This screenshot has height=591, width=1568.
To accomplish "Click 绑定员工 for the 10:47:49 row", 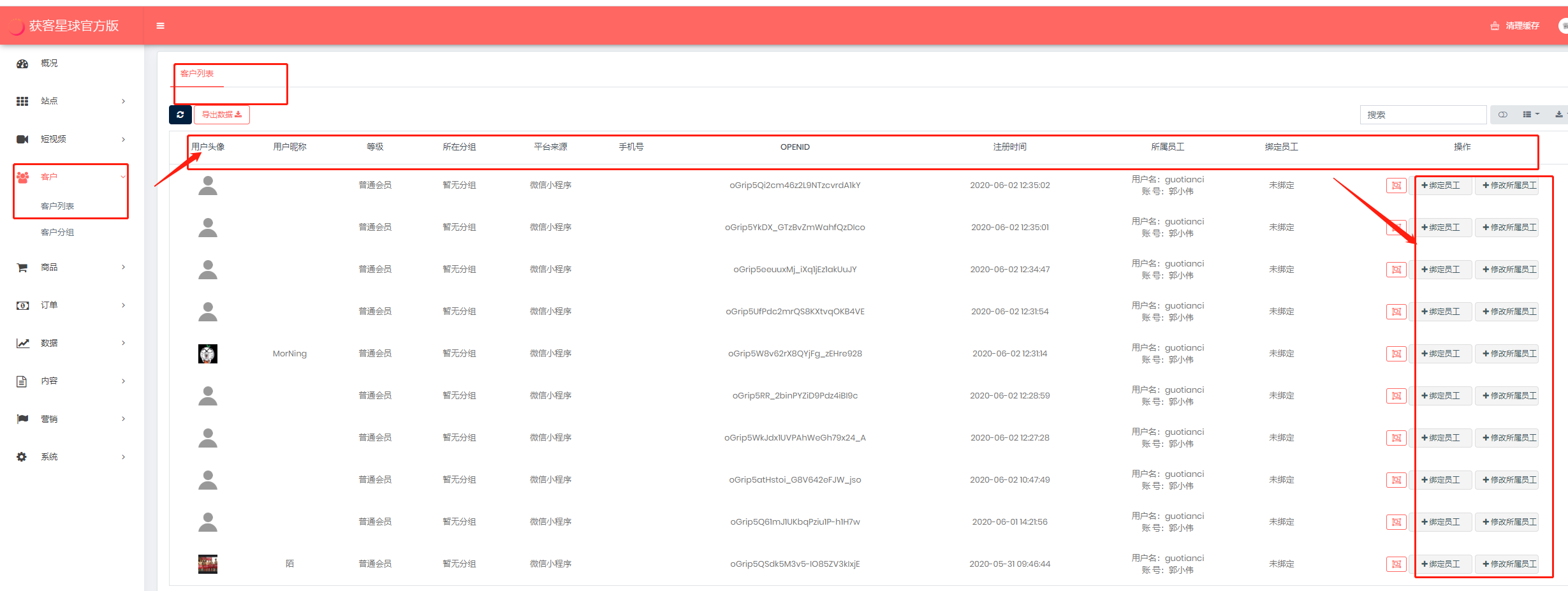I will coord(1440,480).
